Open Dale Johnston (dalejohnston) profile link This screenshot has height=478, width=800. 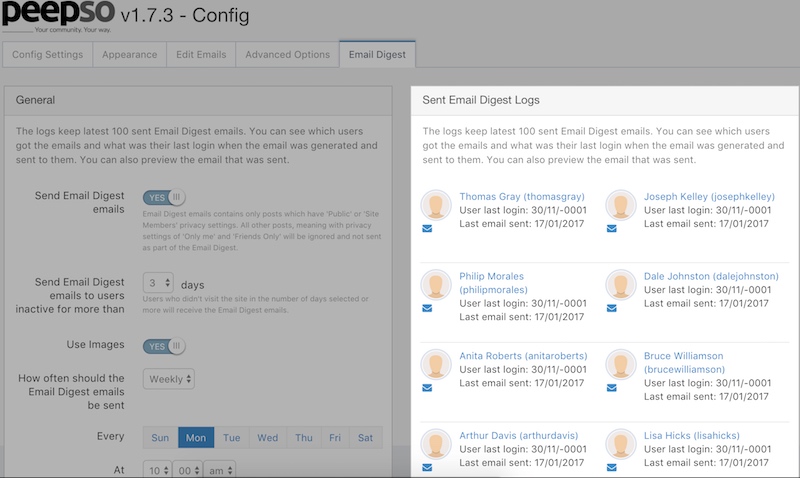pyautogui.click(x=711, y=276)
